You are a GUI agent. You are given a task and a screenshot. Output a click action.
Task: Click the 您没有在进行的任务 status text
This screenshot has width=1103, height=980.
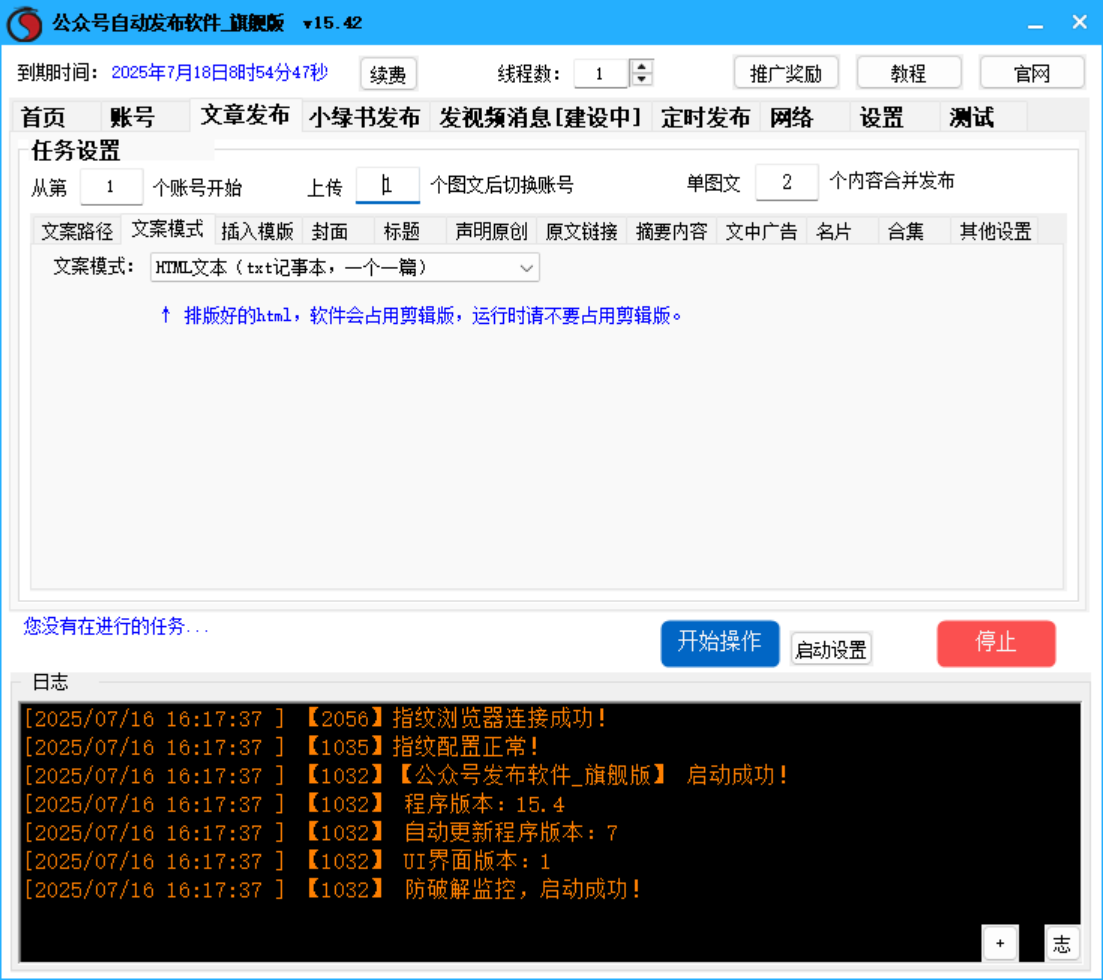tap(116, 626)
